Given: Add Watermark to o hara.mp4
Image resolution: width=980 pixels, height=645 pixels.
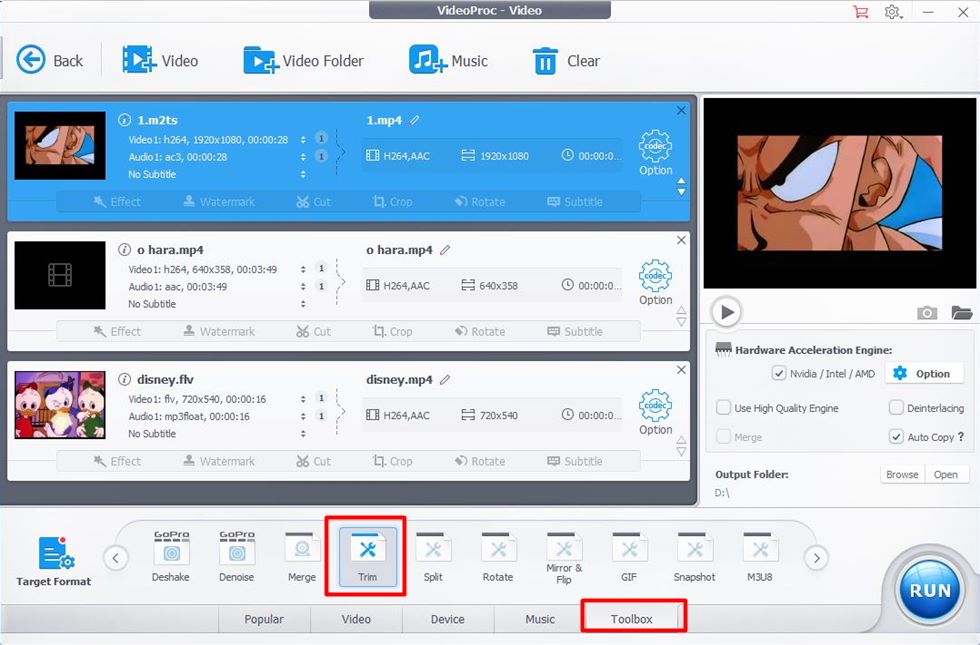Looking at the screenshot, I should (x=219, y=332).
